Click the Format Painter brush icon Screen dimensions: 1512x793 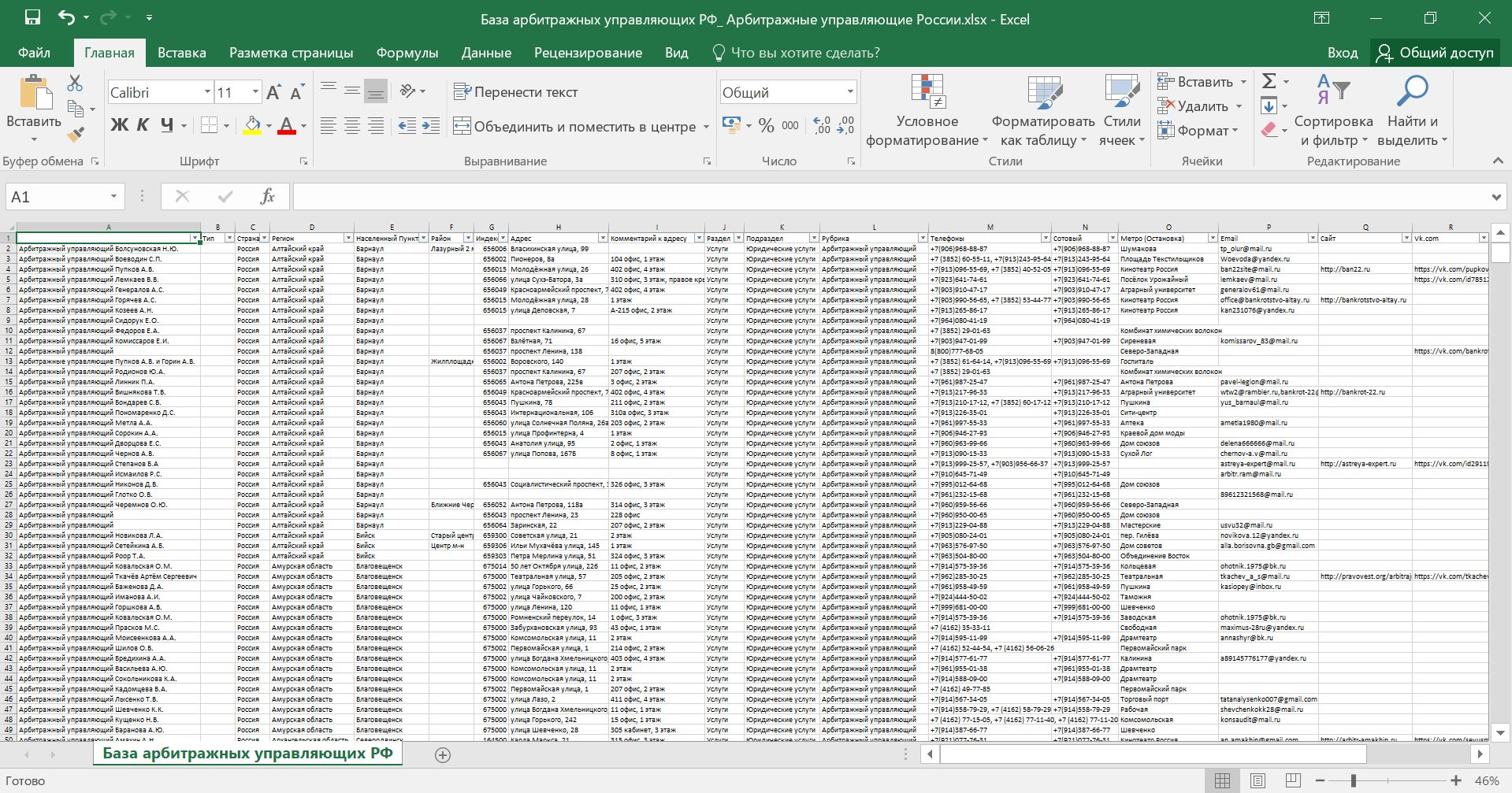click(76, 135)
